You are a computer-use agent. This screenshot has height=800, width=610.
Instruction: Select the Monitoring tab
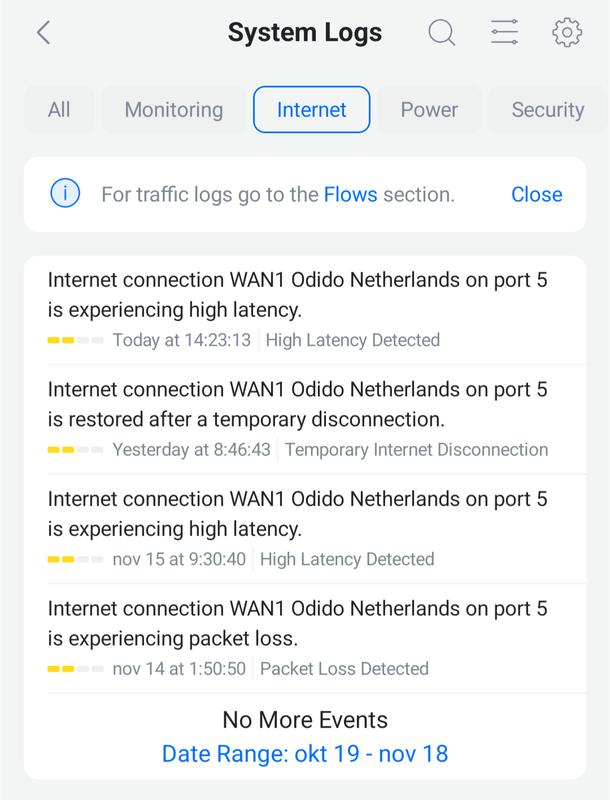tap(172, 109)
